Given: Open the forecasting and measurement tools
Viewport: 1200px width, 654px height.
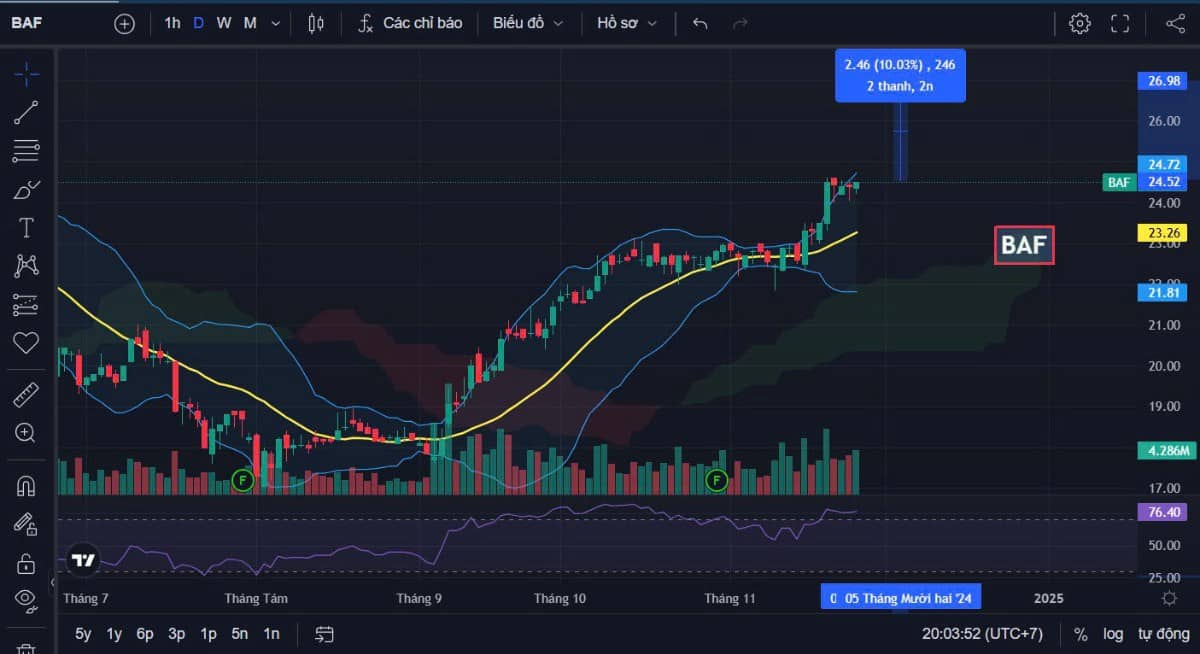Looking at the screenshot, I should pyautogui.click(x=27, y=304).
